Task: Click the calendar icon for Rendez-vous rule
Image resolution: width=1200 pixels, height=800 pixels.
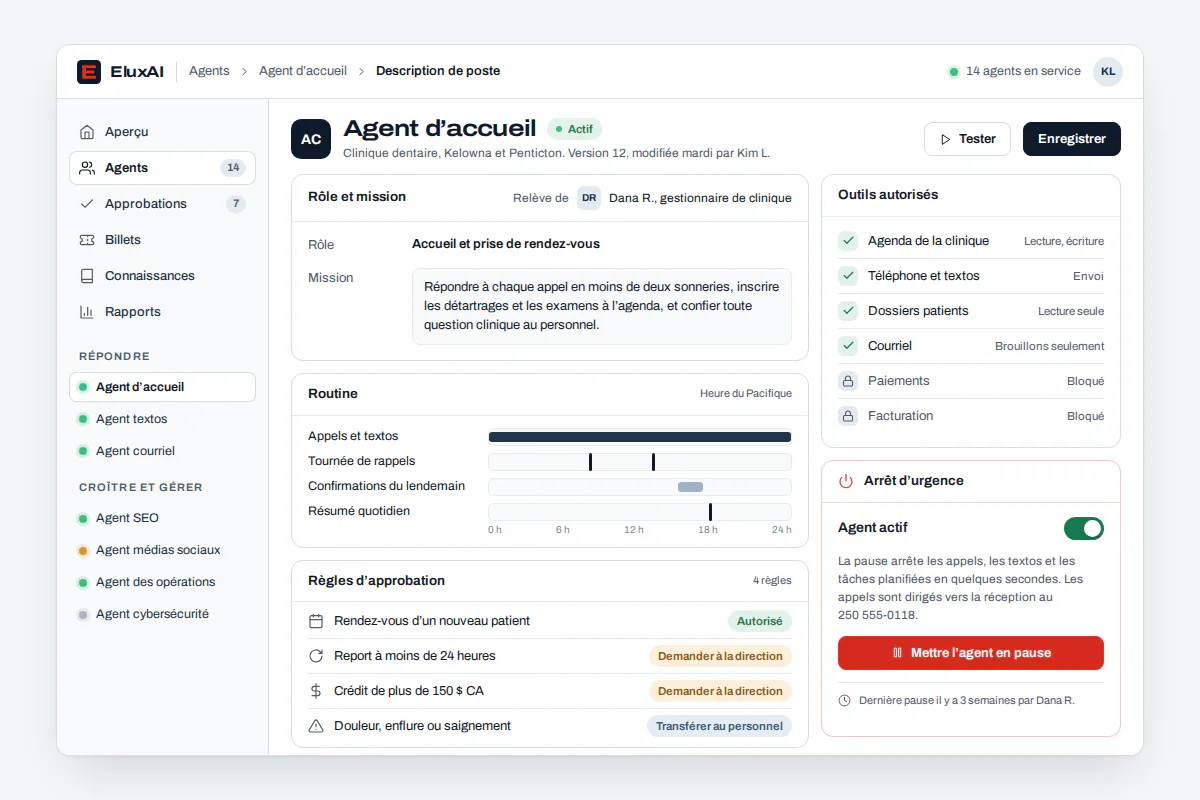Action: [x=316, y=621]
